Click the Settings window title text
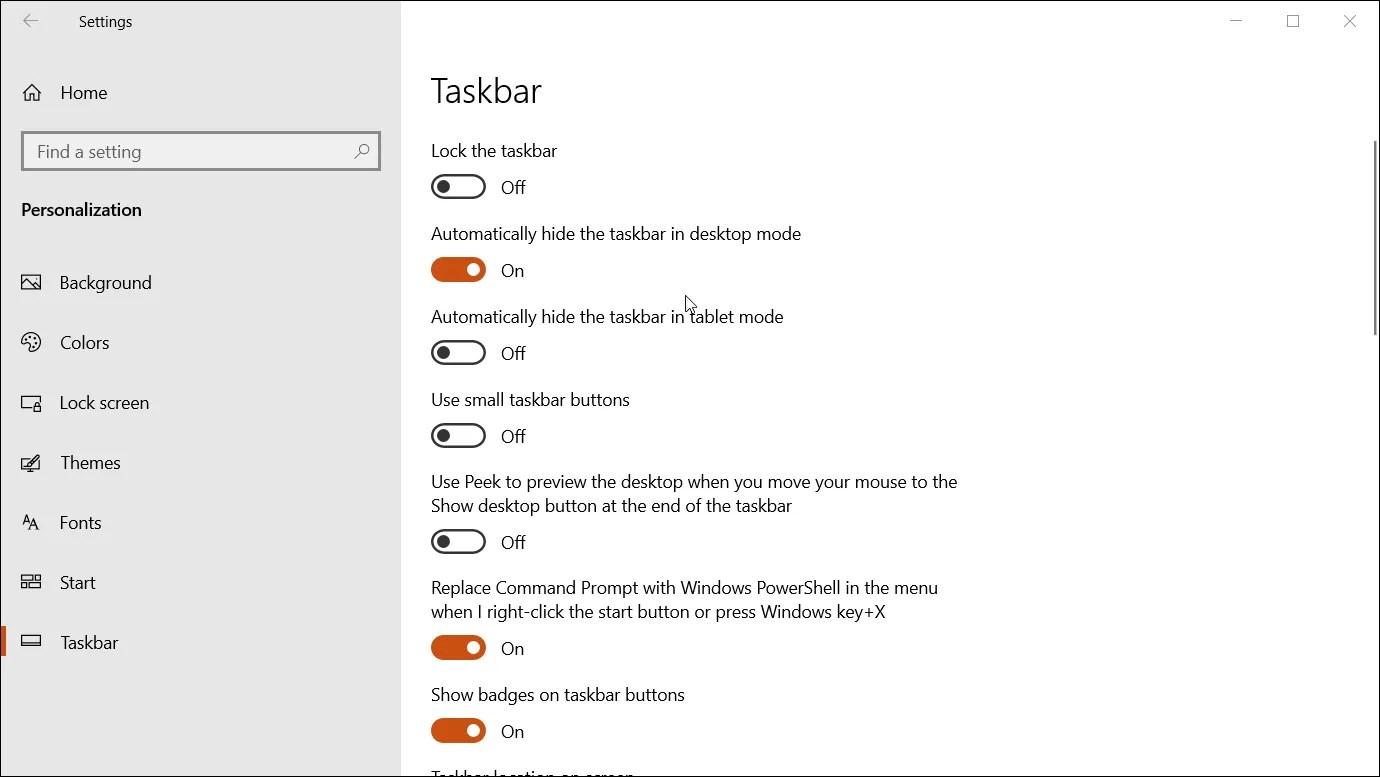 [105, 21]
